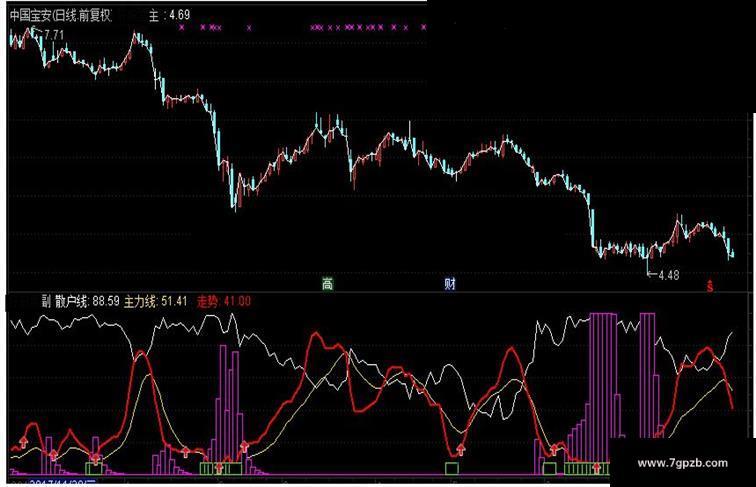The width and height of the screenshot is (756, 487).
Task: Click the red S marker icon
Action: (x=710, y=286)
